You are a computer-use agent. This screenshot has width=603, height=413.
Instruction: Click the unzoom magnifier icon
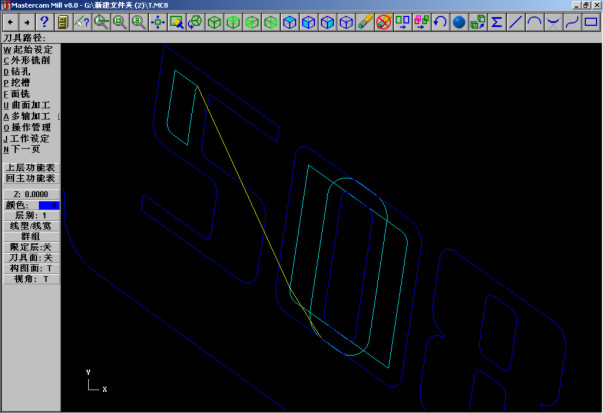point(120,22)
